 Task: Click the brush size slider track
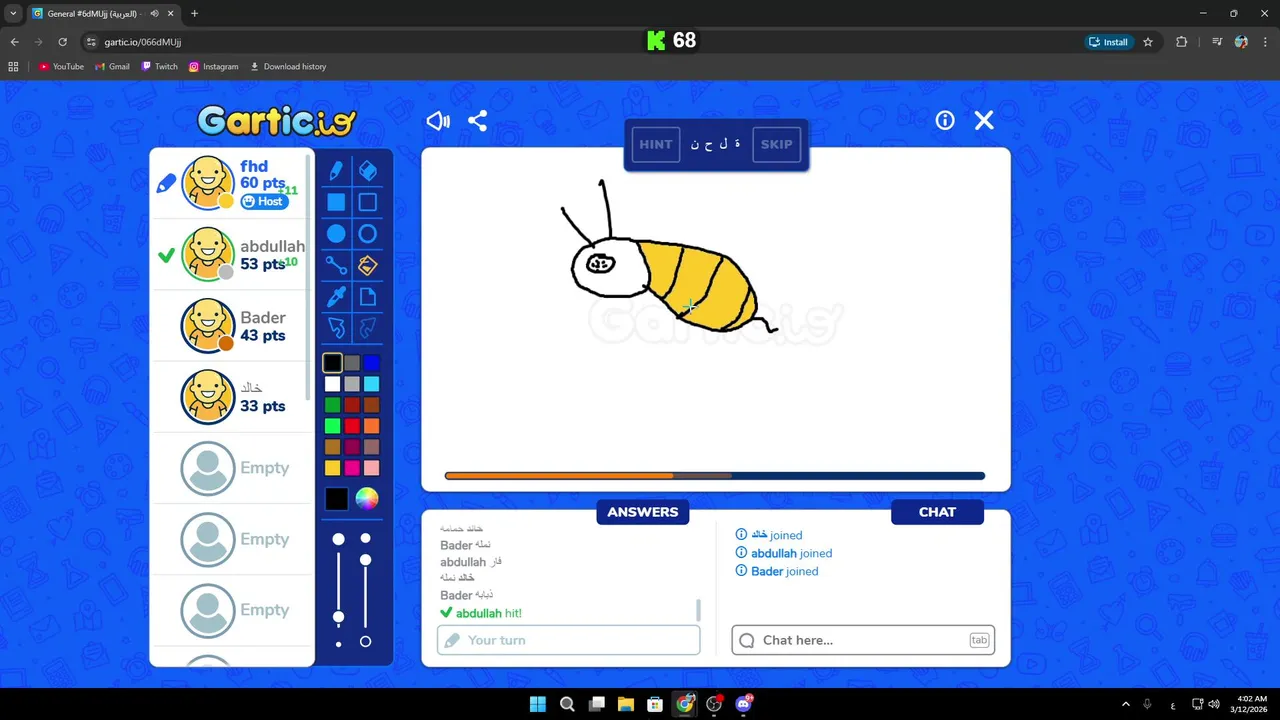[x=338, y=590]
